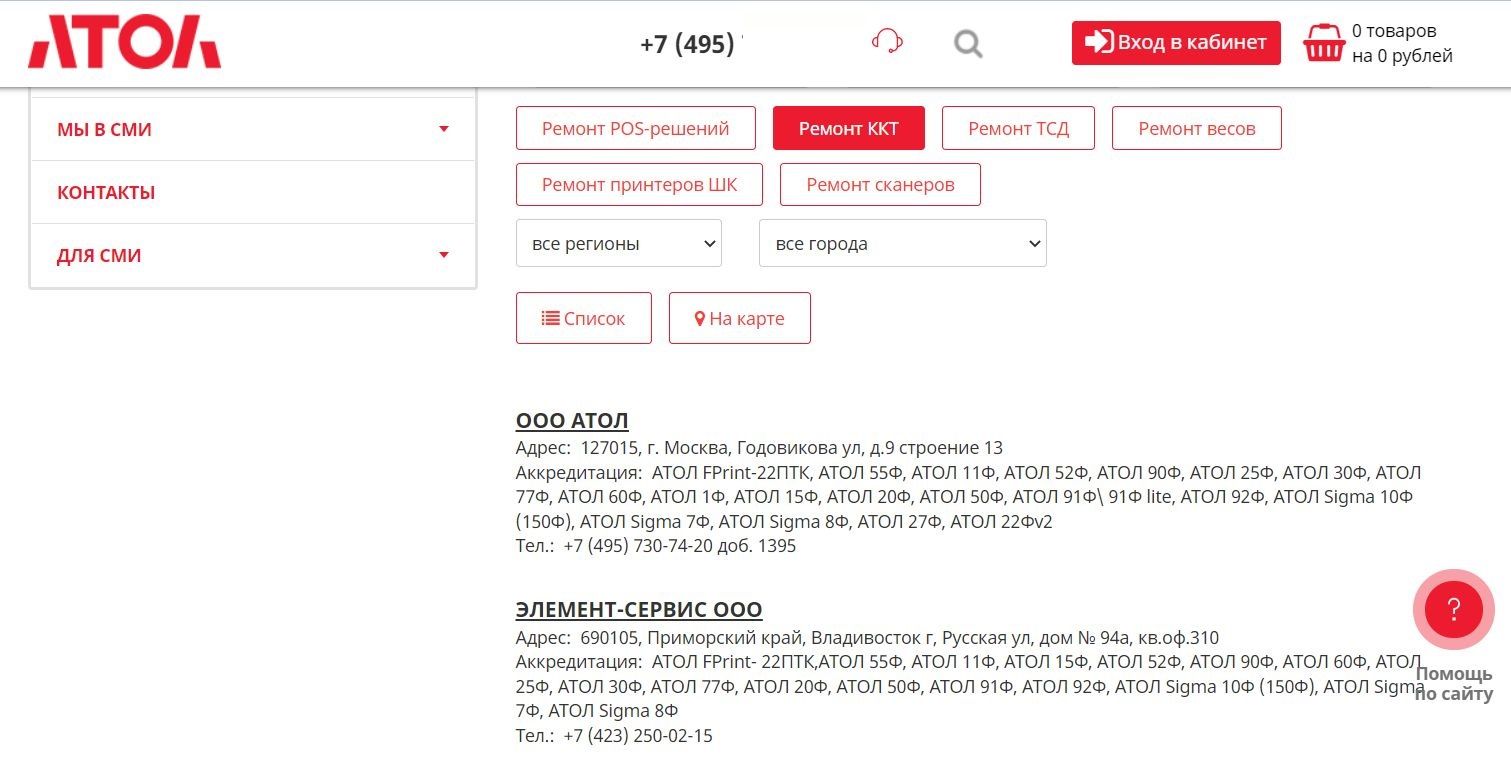This screenshot has width=1511, height=764.
Task: Select the Ремонт ТСД filter
Action: (1018, 128)
